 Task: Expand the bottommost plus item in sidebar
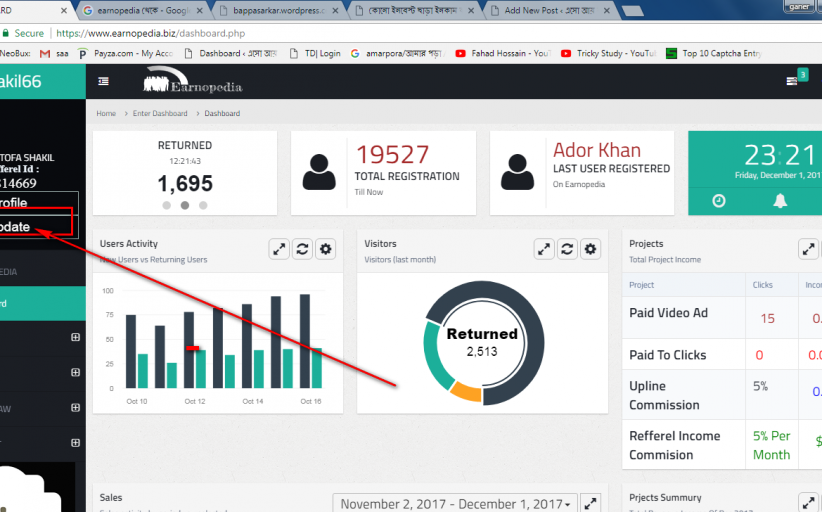[x=74, y=440]
